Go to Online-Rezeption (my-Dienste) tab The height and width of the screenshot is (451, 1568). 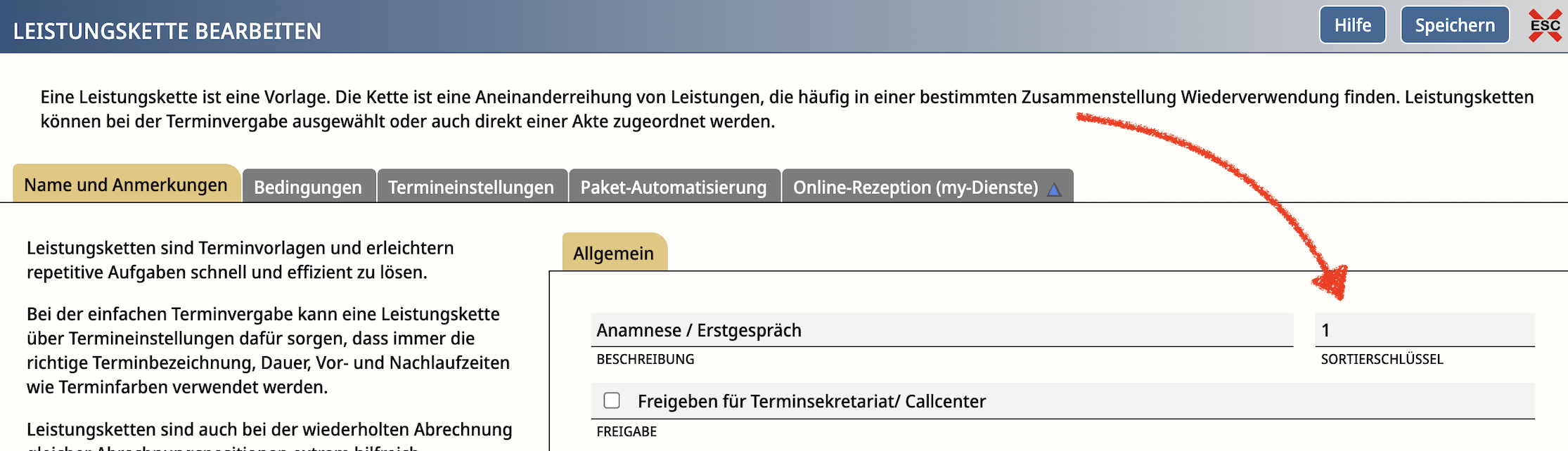pyautogui.click(x=927, y=186)
